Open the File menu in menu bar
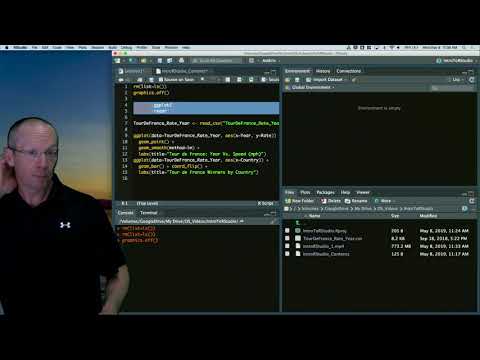Image resolution: width=480 pixels, height=360 pixels. [34, 48]
